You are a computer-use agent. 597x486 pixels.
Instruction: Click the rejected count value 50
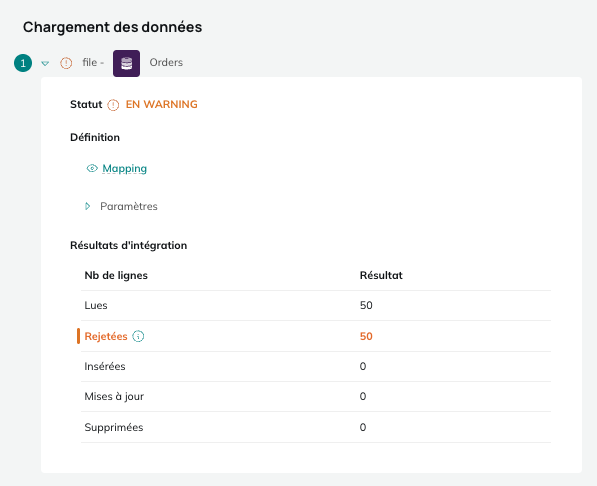coord(366,336)
